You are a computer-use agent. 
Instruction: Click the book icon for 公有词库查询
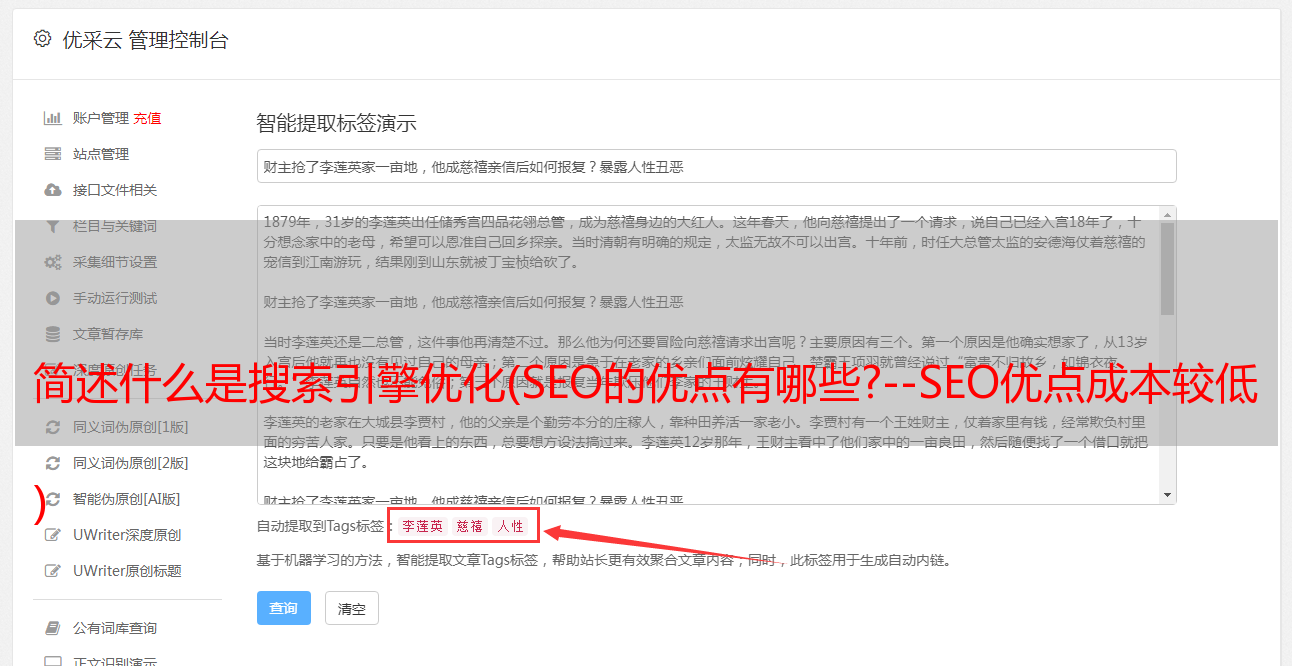(x=53, y=628)
